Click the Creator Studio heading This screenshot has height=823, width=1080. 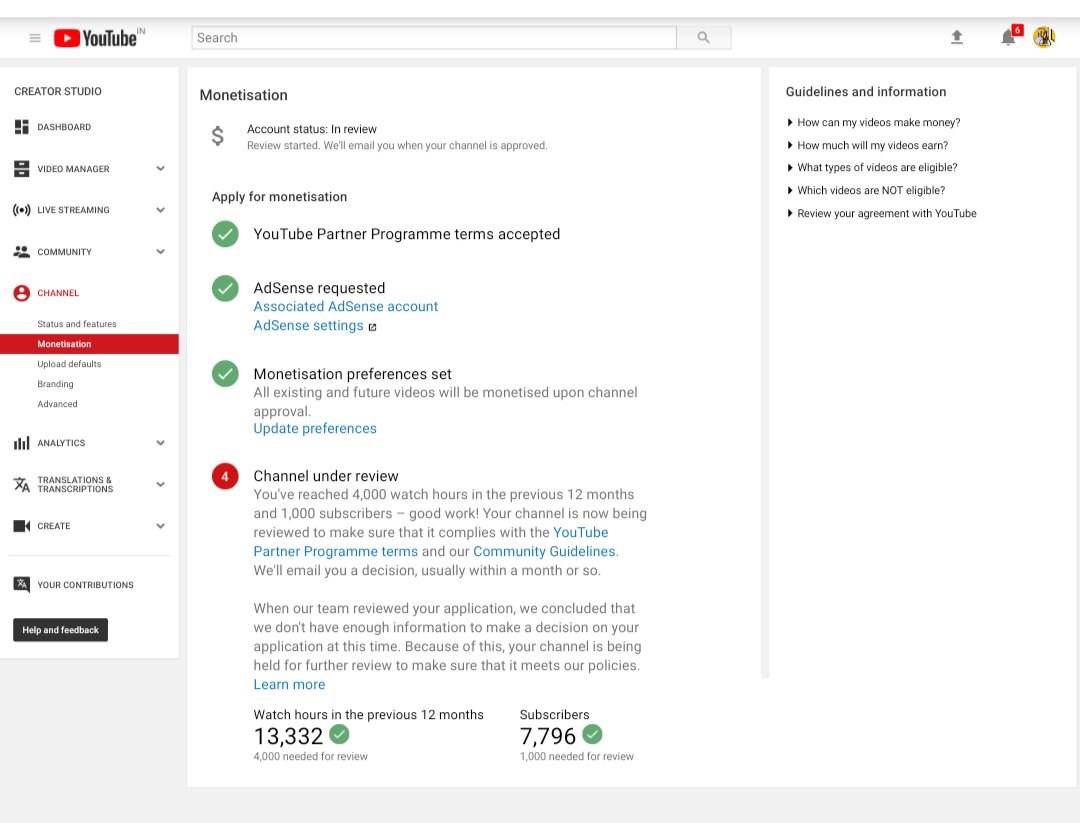click(x=58, y=91)
